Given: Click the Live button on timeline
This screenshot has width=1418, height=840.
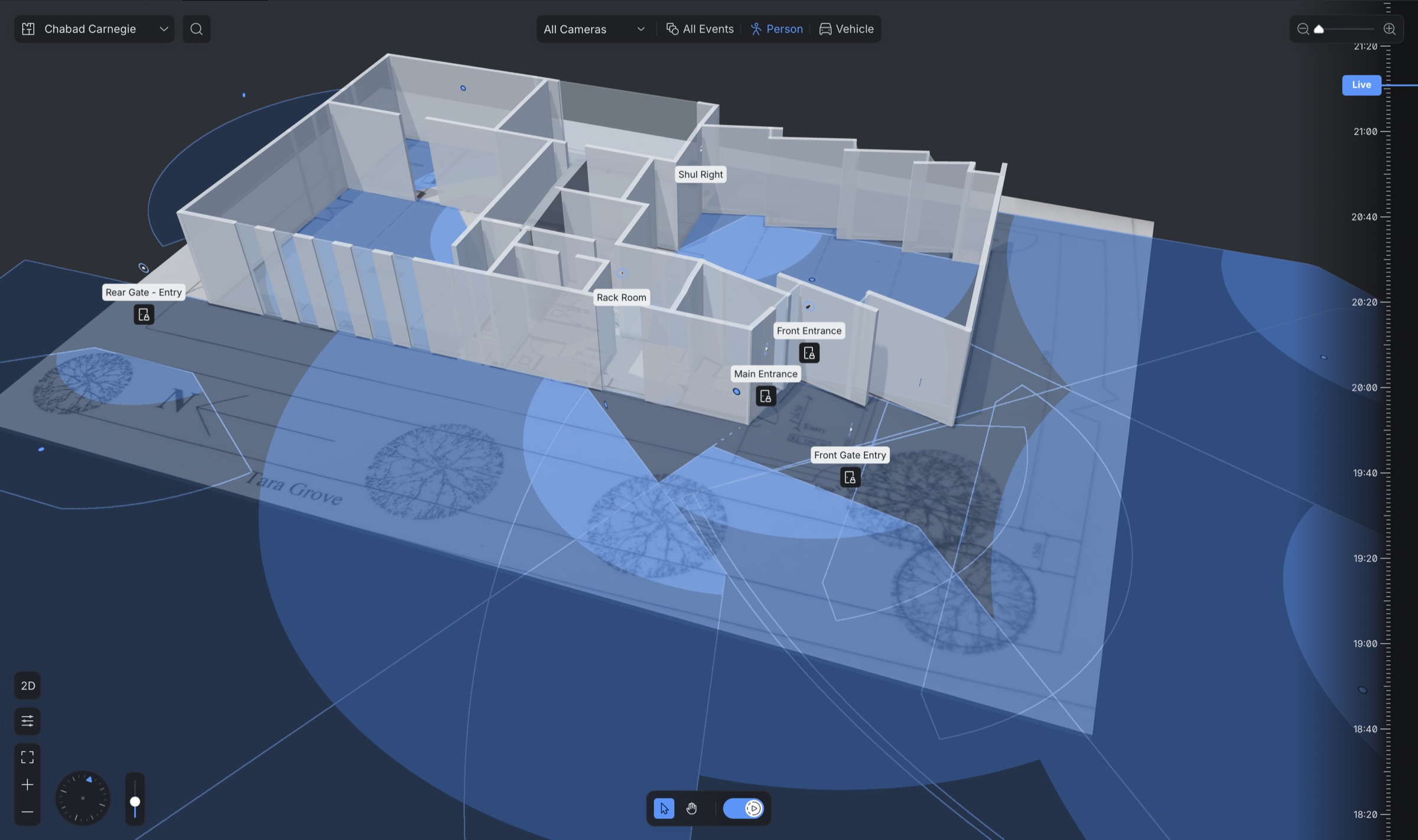Looking at the screenshot, I should (1361, 84).
